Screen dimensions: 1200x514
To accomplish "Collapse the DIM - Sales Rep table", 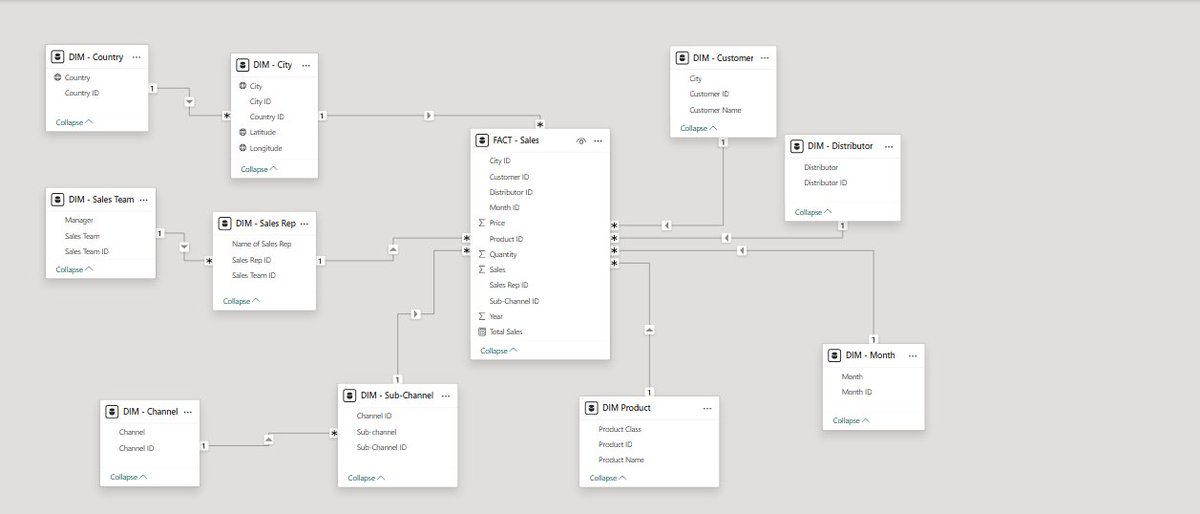I will pos(242,300).
